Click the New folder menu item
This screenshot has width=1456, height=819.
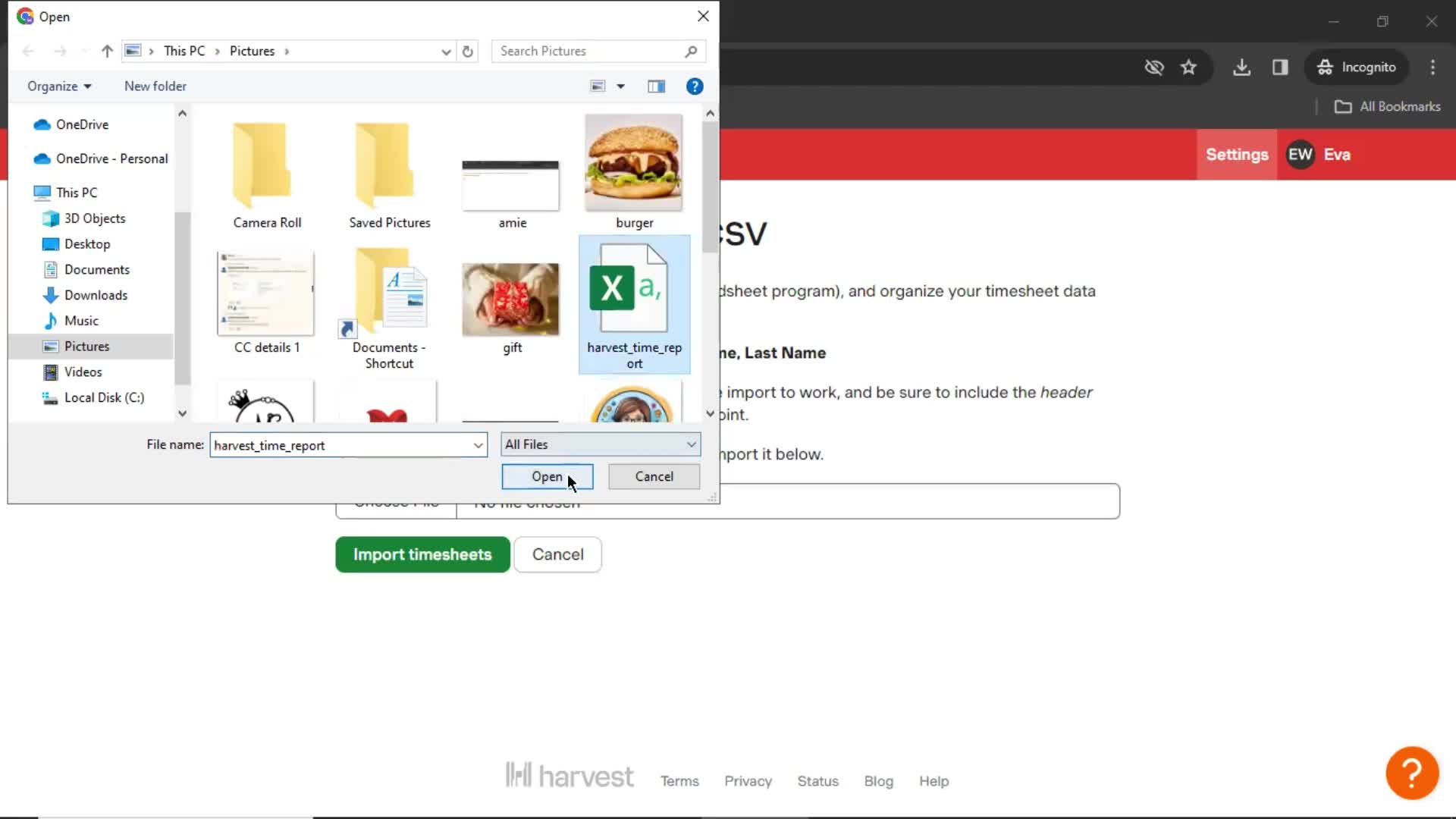point(156,85)
